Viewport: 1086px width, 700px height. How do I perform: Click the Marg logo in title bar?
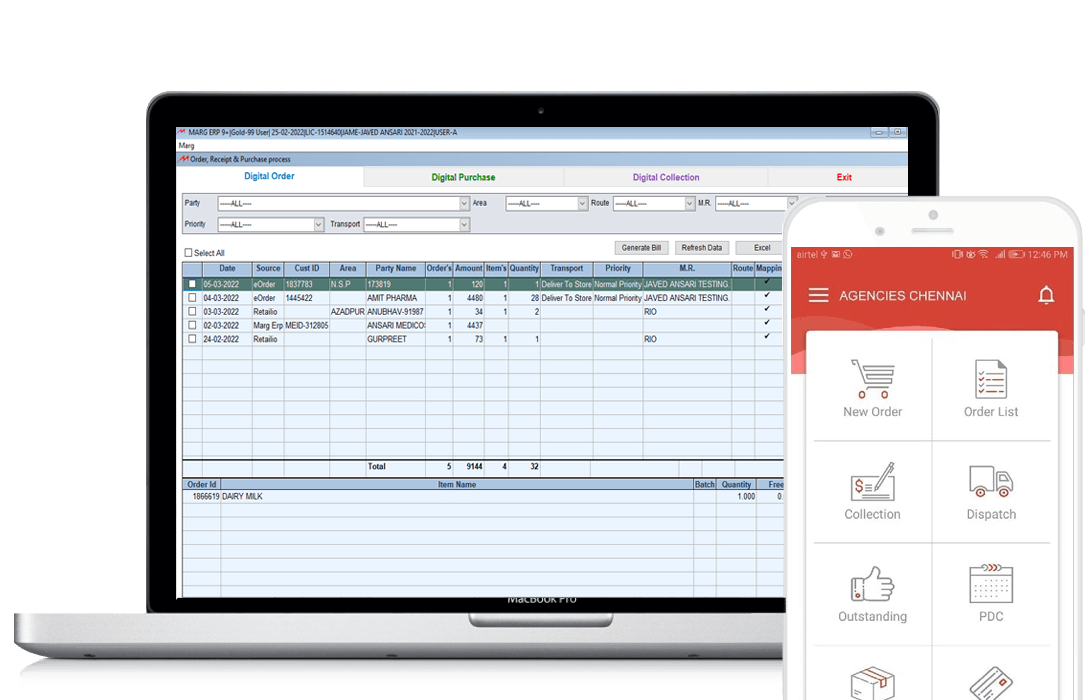[181, 132]
